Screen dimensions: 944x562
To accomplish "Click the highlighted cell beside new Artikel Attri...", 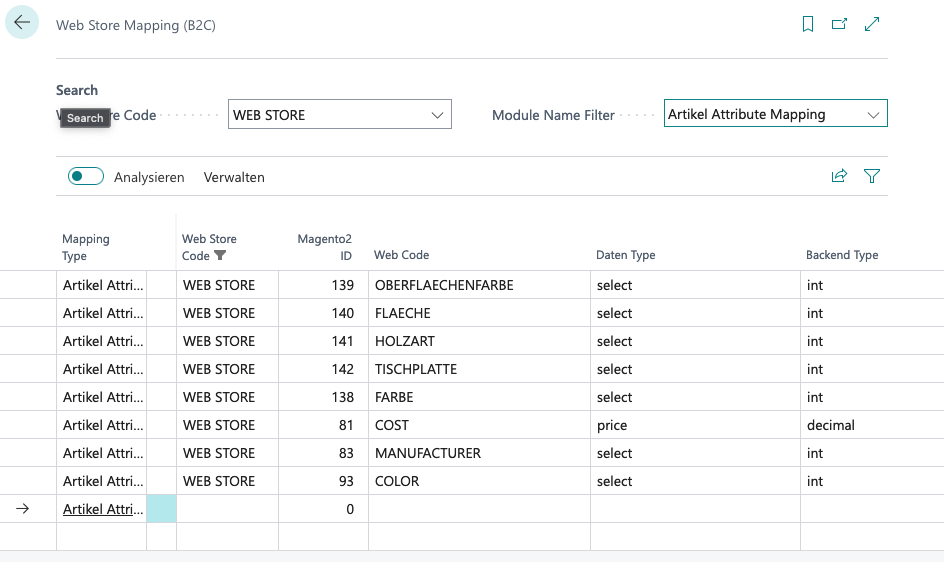I will (161, 509).
